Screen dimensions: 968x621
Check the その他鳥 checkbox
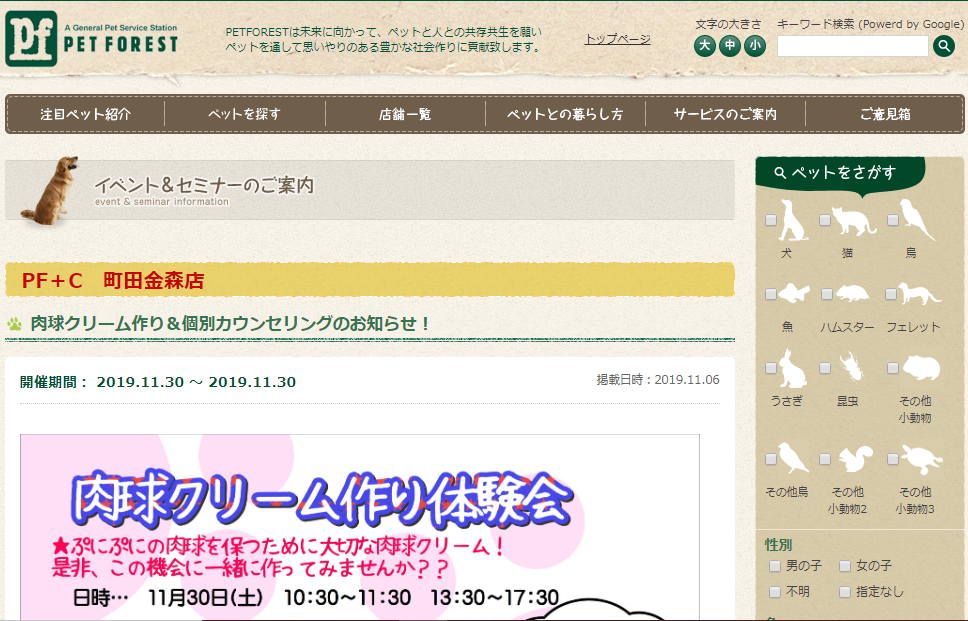[770, 459]
